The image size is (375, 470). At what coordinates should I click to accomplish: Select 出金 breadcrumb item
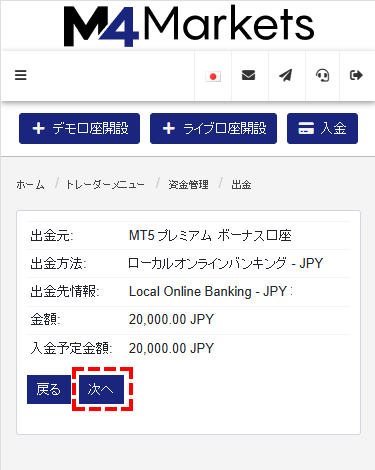(x=241, y=184)
